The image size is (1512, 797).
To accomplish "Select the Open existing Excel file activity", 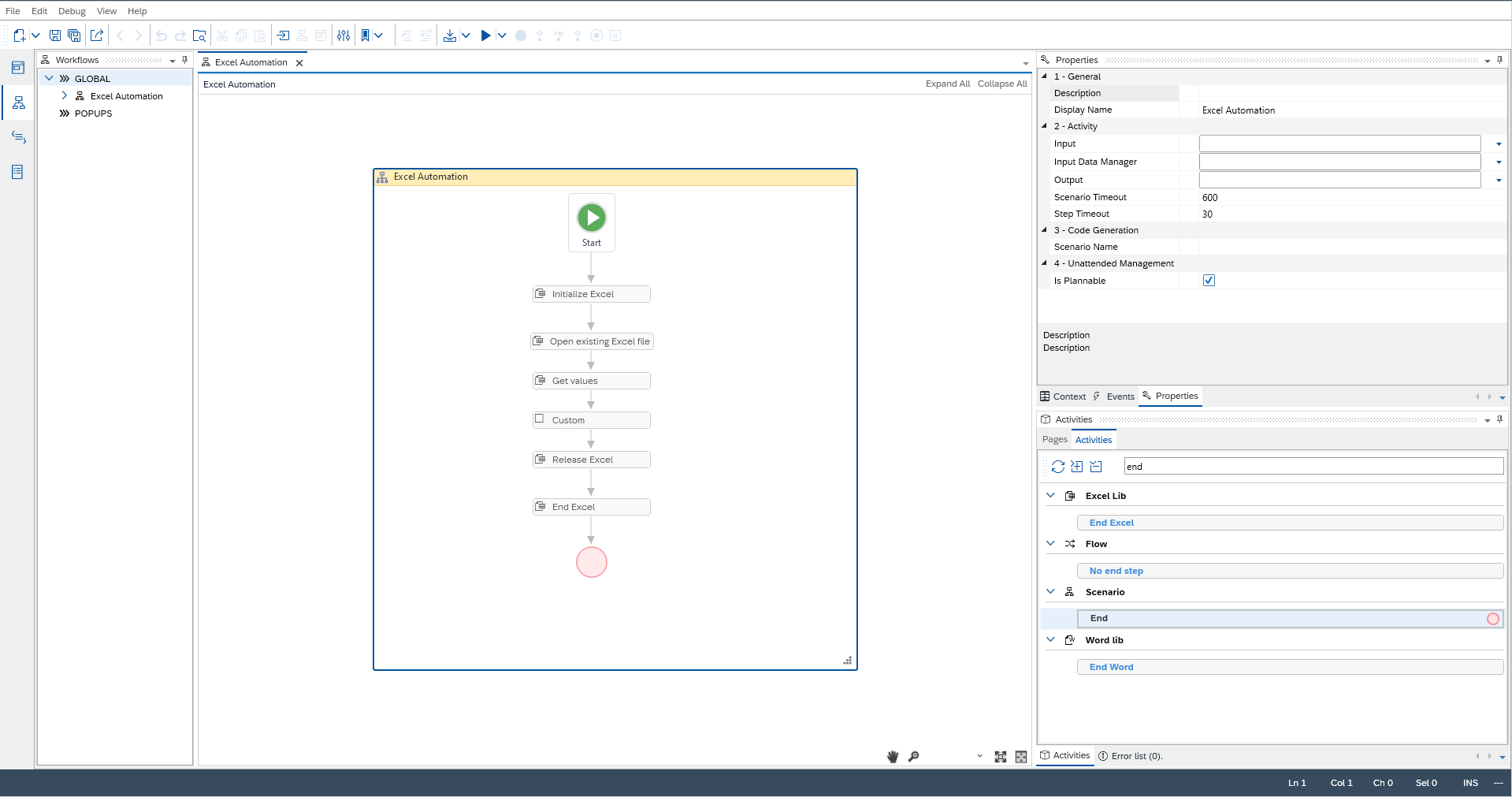I will (593, 341).
